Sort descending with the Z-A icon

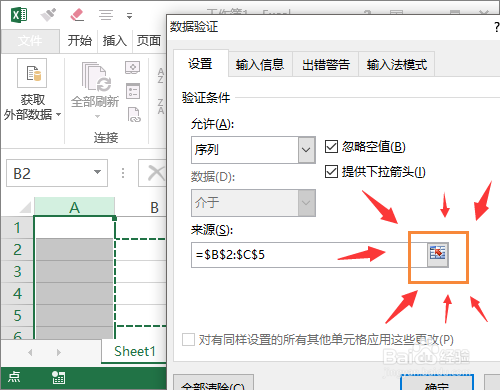pyautogui.click(x=161, y=106)
